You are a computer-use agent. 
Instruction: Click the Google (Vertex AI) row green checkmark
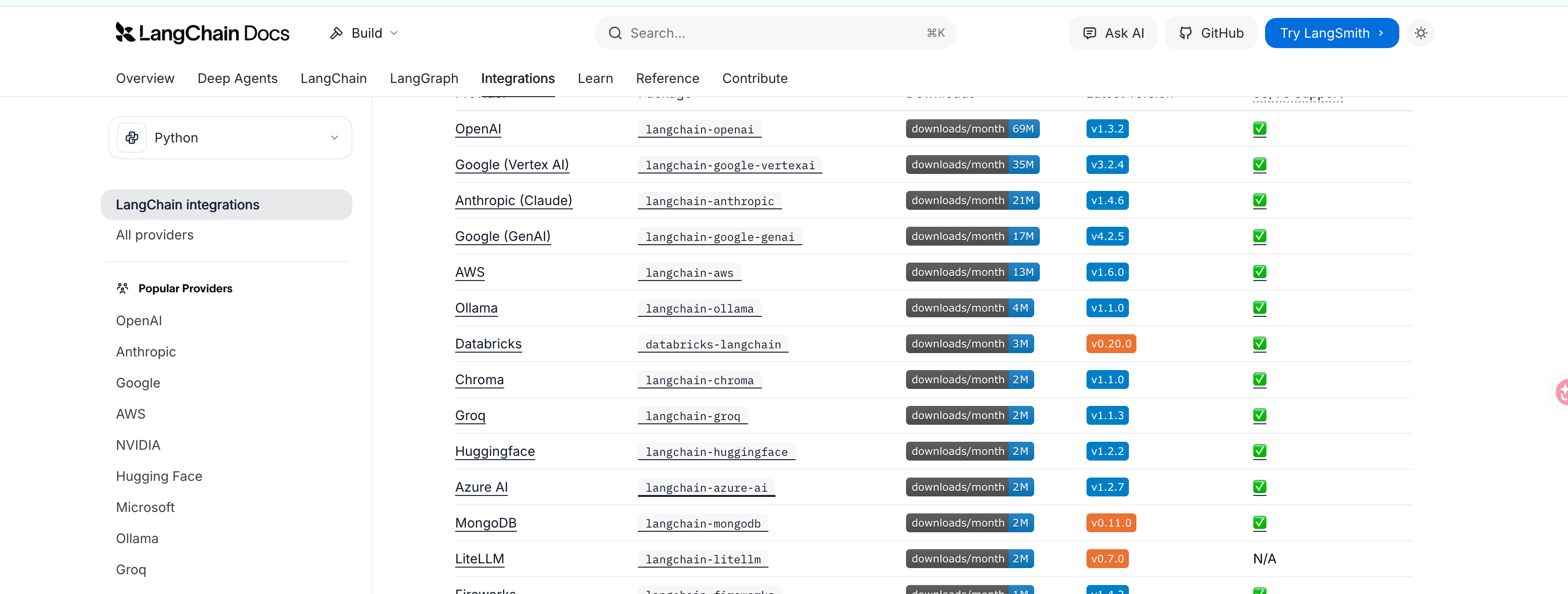coord(1259,165)
